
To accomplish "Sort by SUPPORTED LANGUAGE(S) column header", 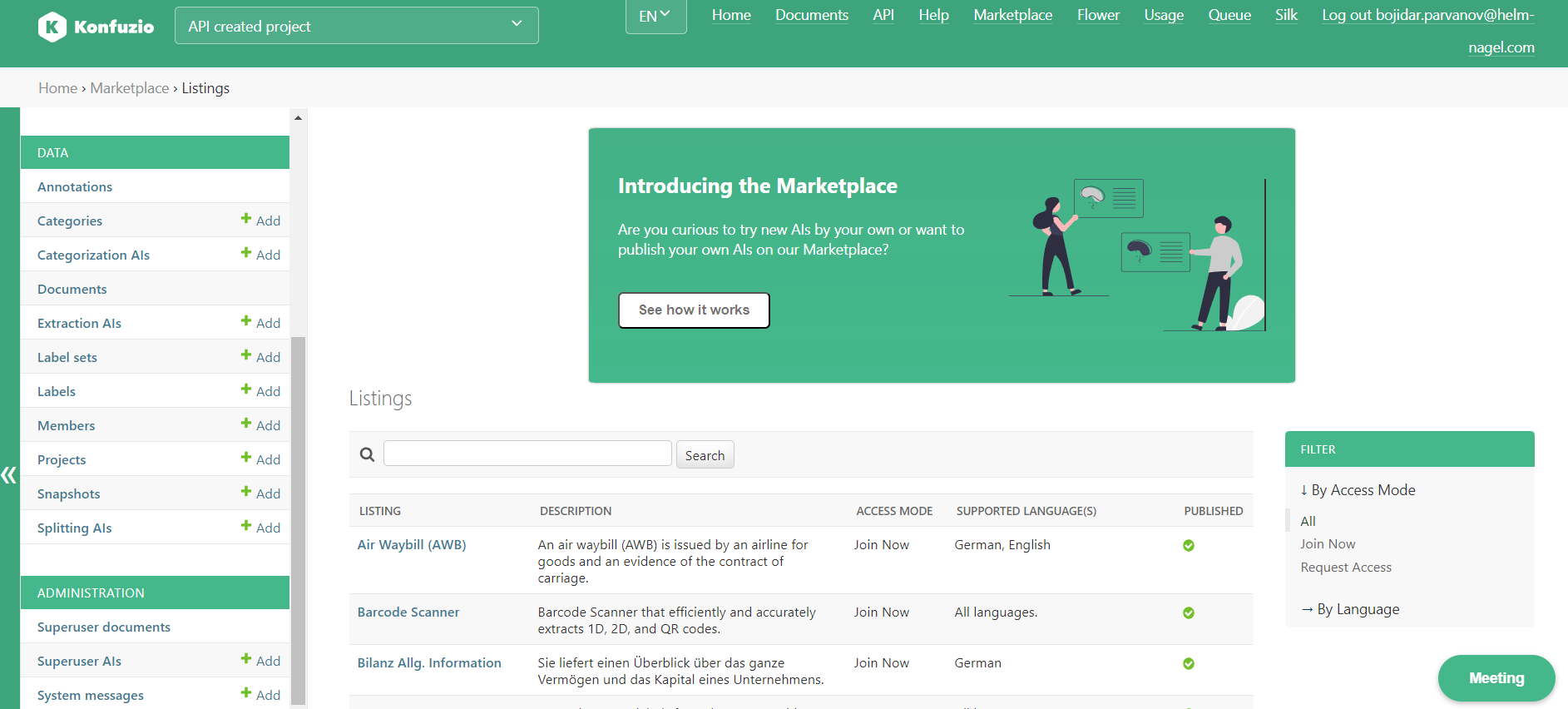I will point(1026,511).
